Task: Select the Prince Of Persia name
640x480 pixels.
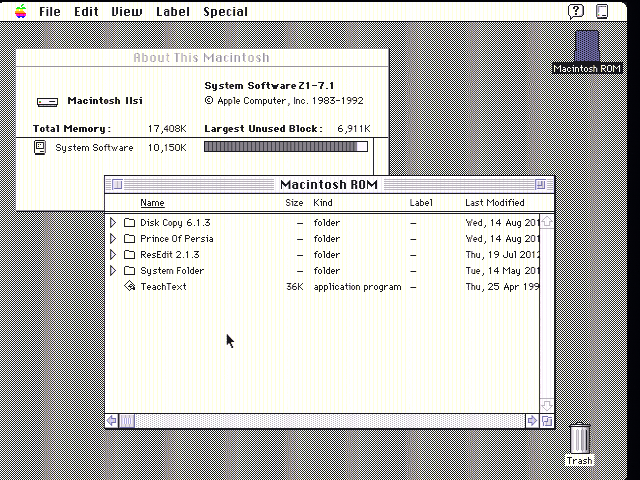Action: (177, 238)
